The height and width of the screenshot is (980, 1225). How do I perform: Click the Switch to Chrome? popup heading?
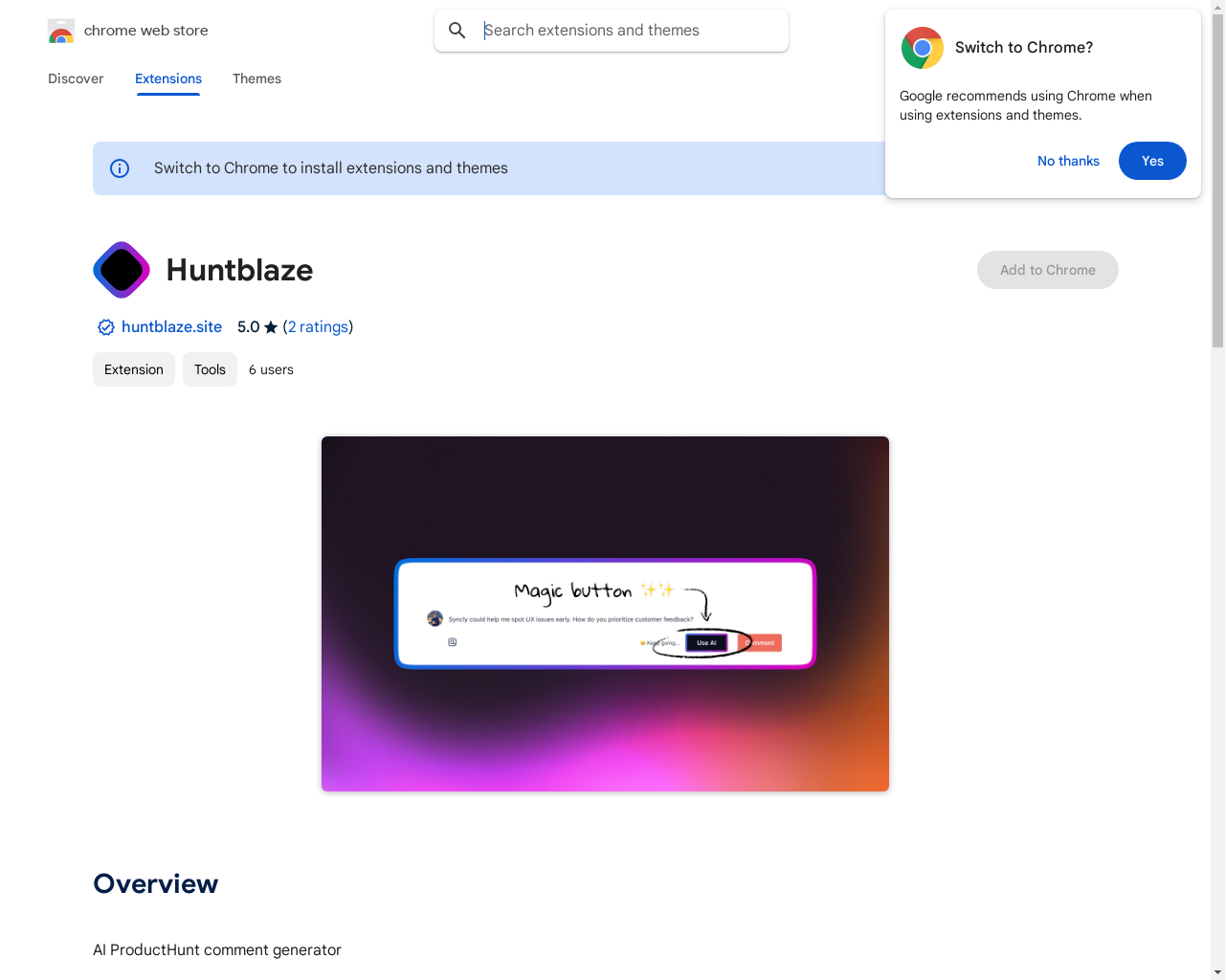click(x=1024, y=48)
